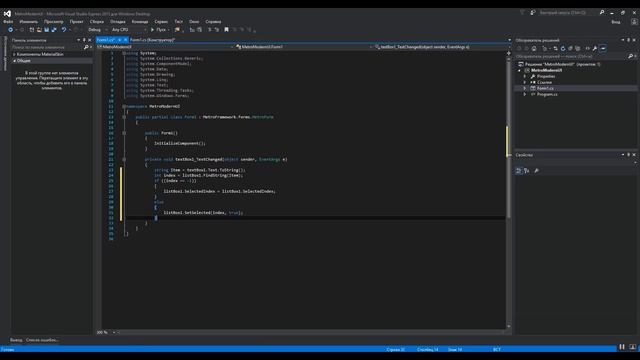Viewport: 640px width, 360px height.
Task: Switch to the Form1.cs code tab
Action: tap(106, 40)
